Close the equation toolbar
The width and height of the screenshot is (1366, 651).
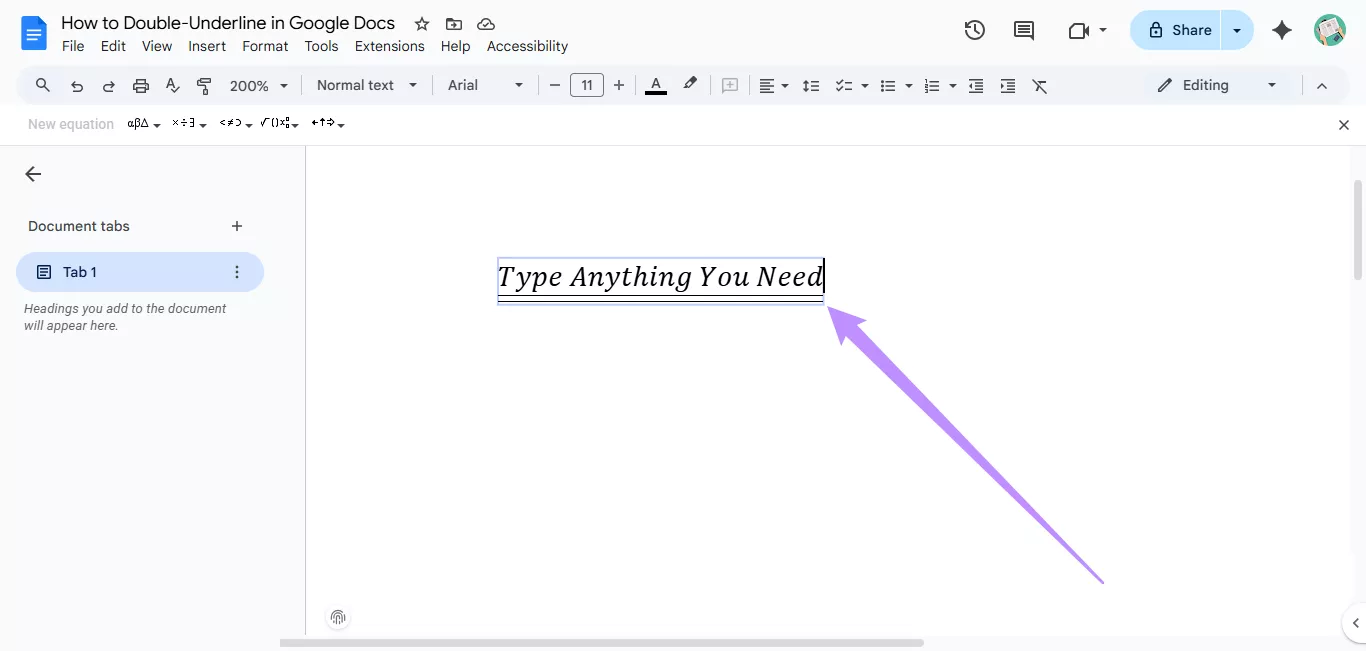[x=1344, y=124]
